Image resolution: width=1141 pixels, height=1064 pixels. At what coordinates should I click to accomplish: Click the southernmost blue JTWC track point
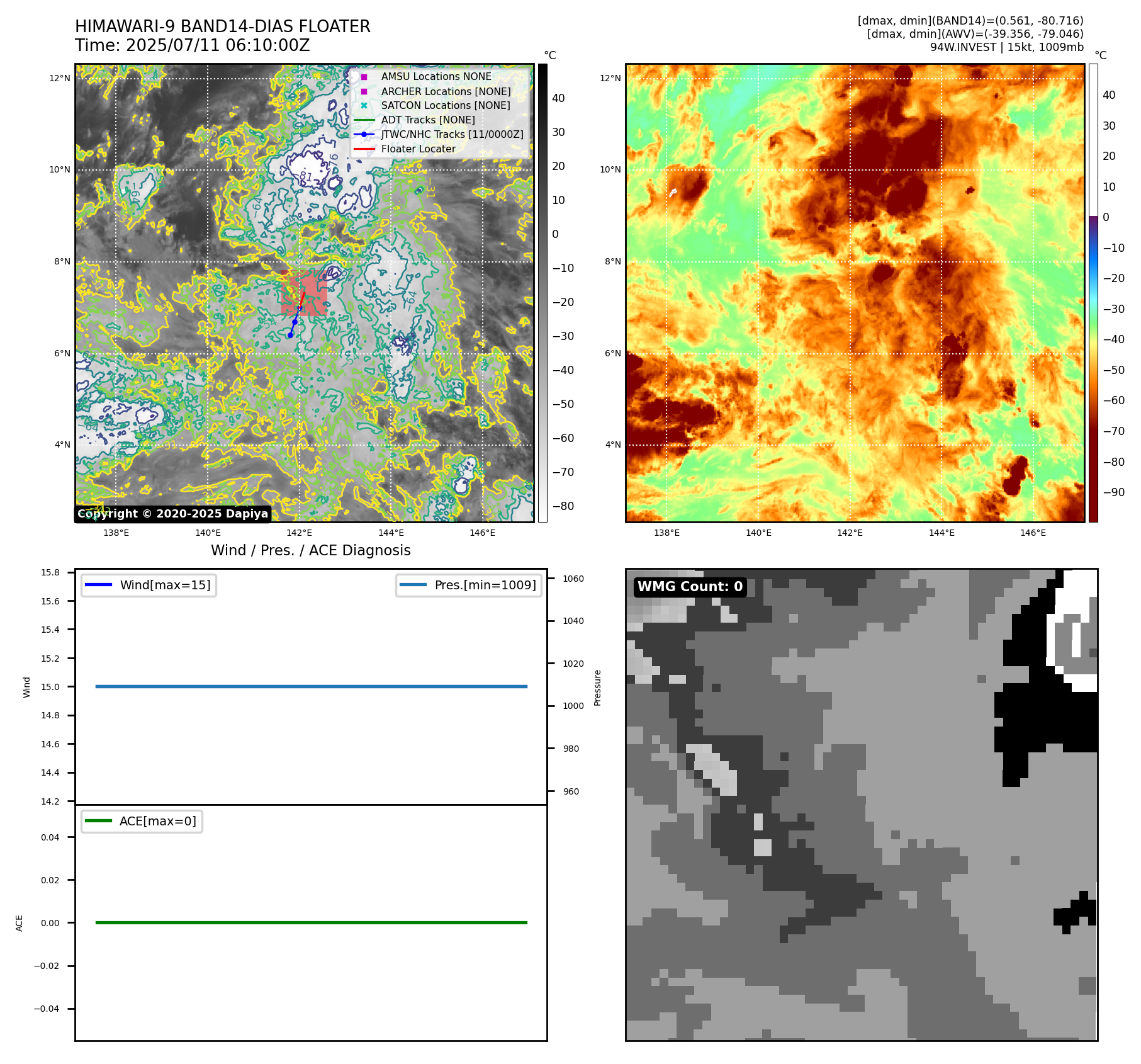290,335
